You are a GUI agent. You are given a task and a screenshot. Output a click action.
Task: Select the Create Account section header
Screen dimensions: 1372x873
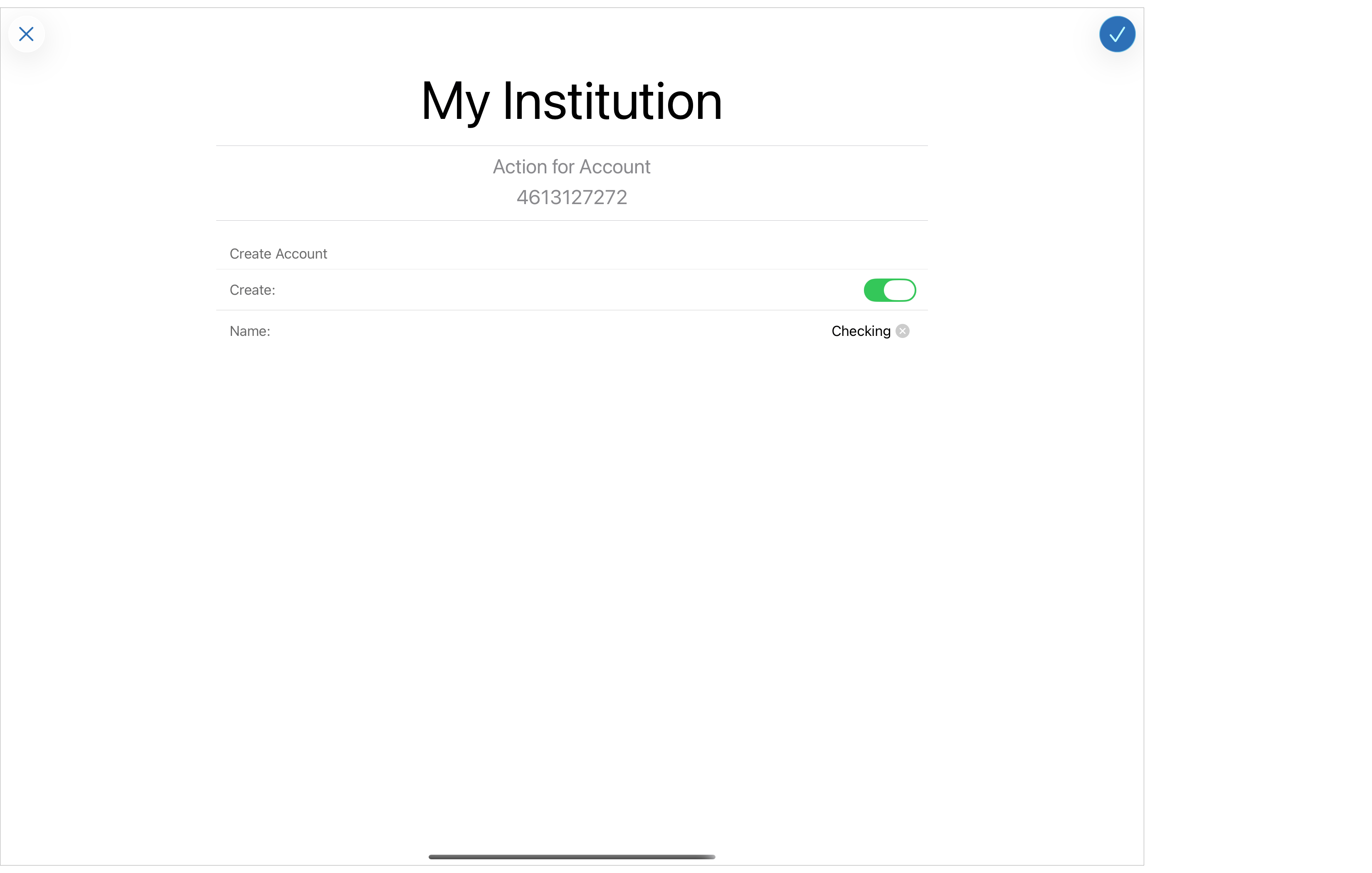point(278,254)
